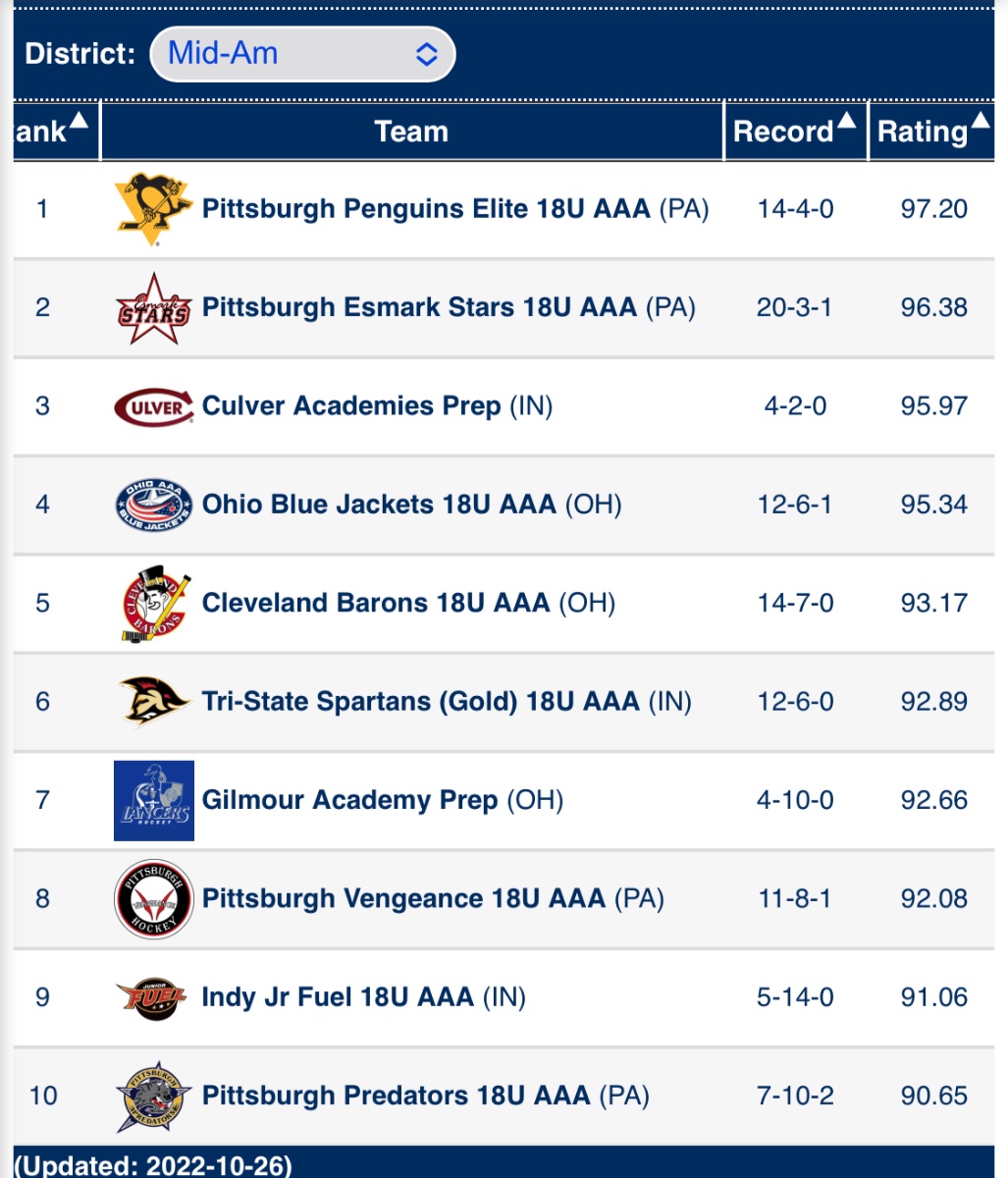Click the Culver Academies logo
The image size is (1008, 1178).
[153, 406]
